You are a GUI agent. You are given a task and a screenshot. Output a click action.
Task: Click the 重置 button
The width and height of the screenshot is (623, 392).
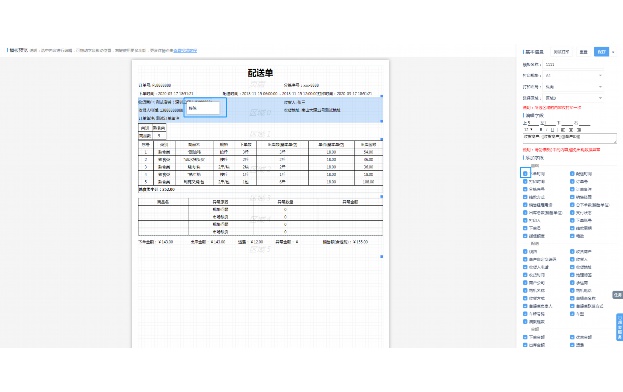pos(583,52)
